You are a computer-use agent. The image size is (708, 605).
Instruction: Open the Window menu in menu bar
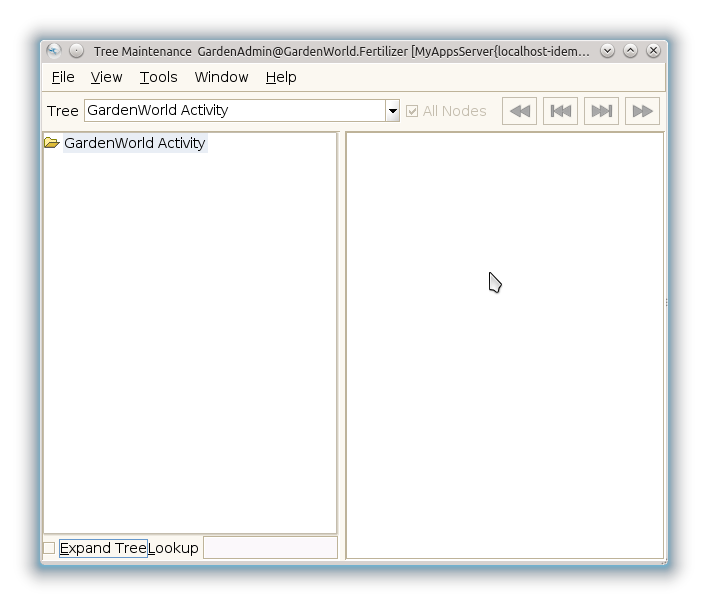coord(221,77)
